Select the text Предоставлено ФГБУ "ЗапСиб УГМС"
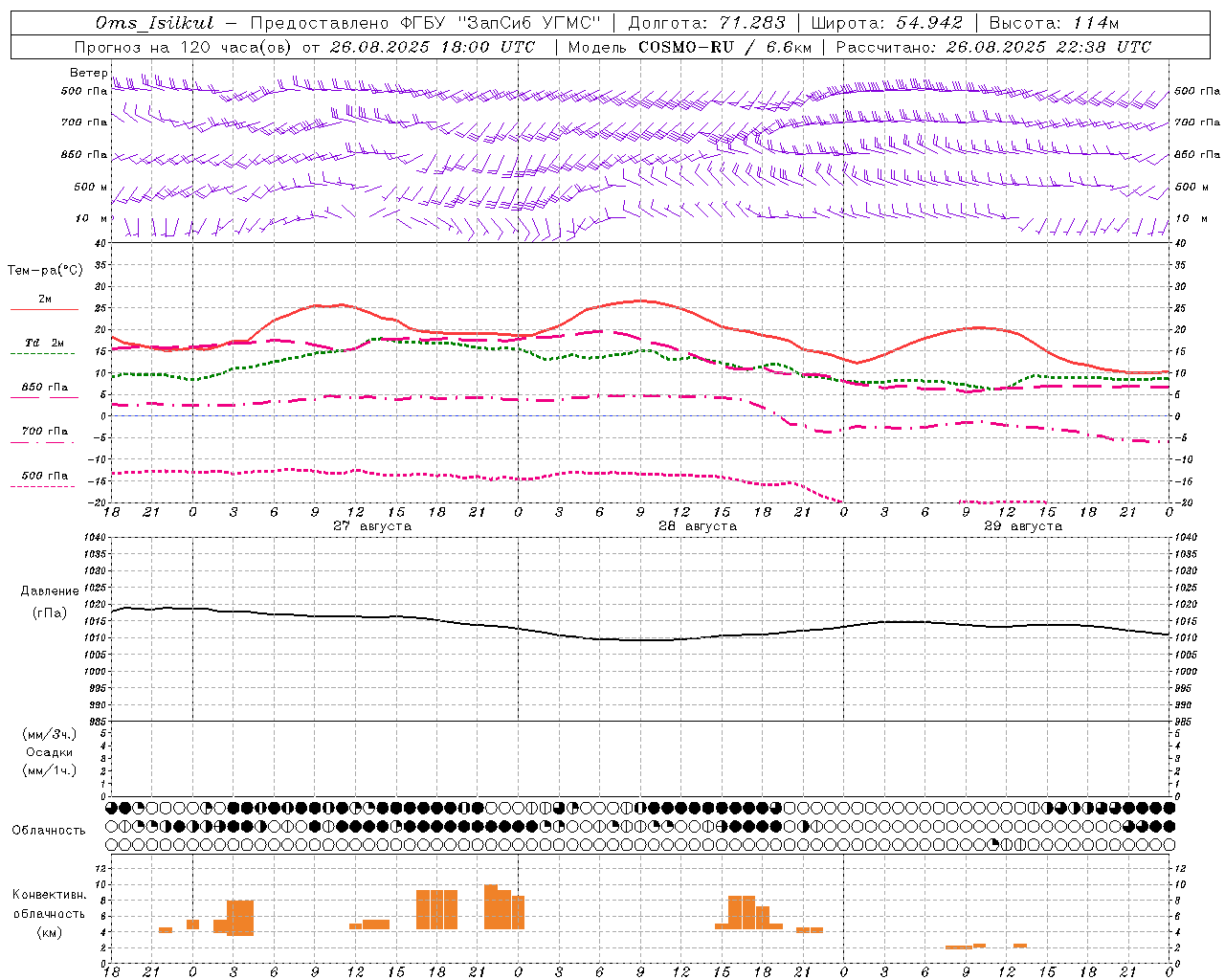This screenshot has height=980, width=1225. tap(425, 23)
